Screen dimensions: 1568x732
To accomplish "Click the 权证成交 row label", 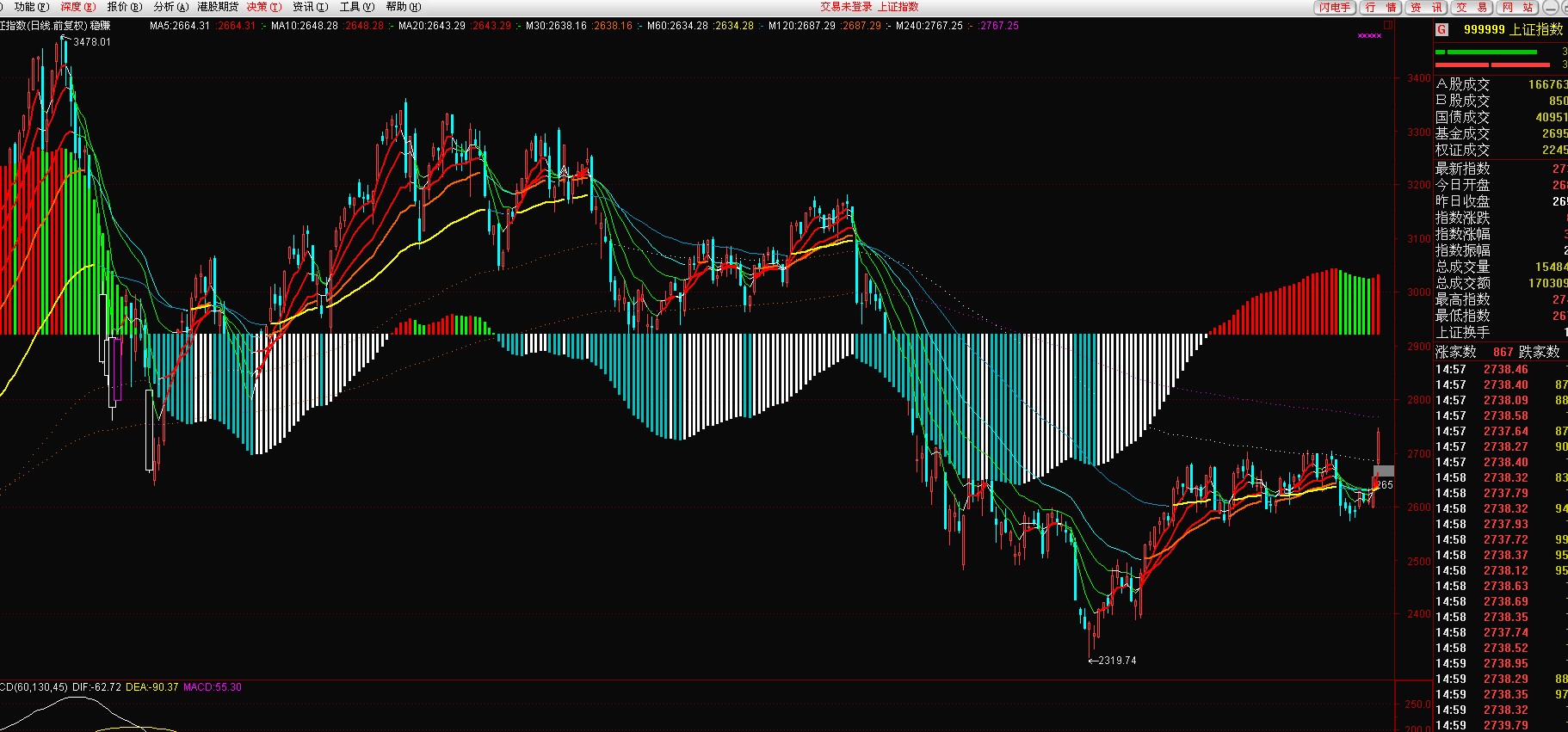I will pos(1462,150).
